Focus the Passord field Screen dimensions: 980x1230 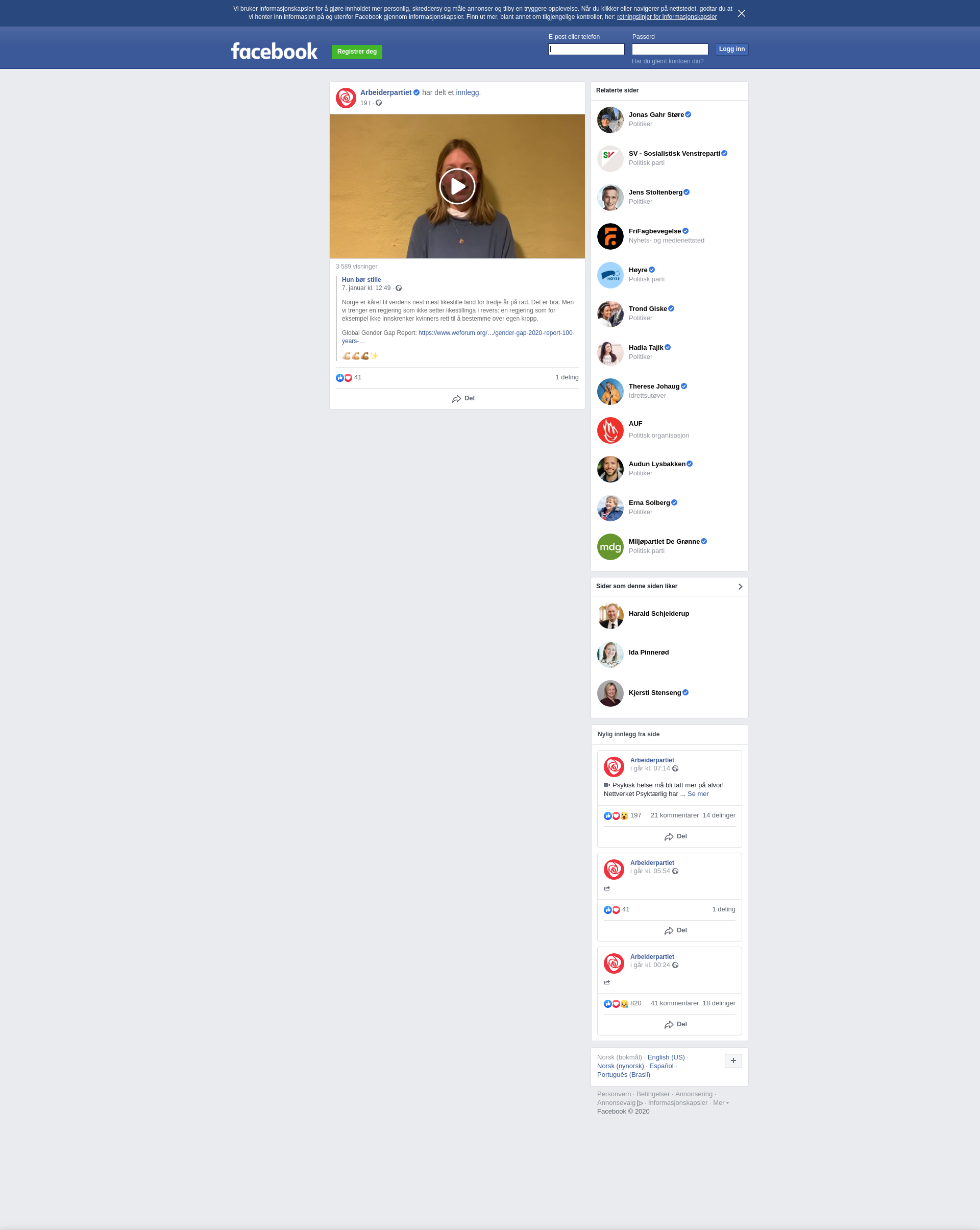coord(670,50)
